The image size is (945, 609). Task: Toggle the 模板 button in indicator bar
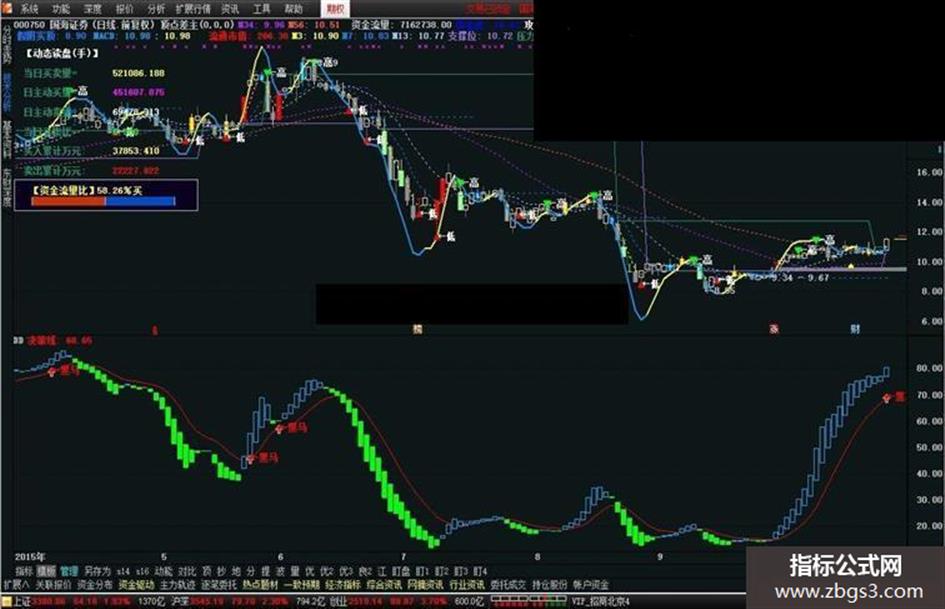tap(46, 570)
